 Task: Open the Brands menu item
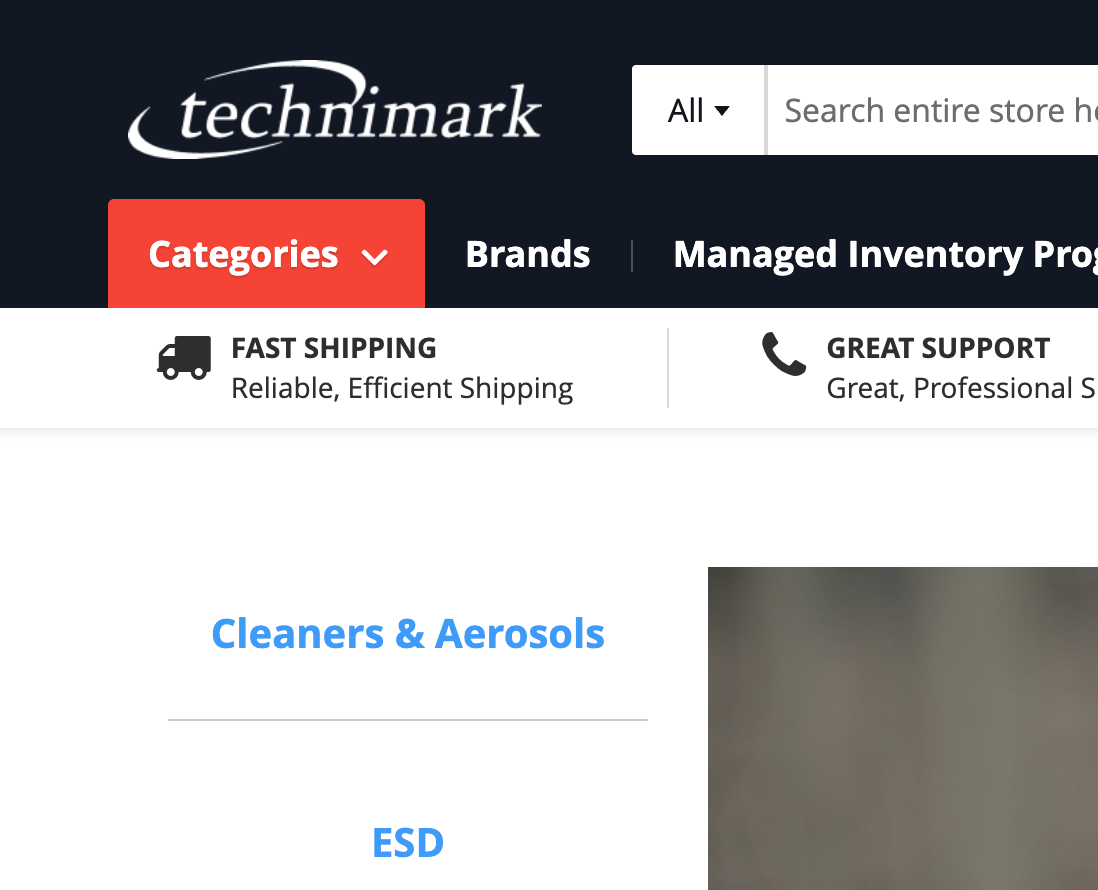click(528, 254)
